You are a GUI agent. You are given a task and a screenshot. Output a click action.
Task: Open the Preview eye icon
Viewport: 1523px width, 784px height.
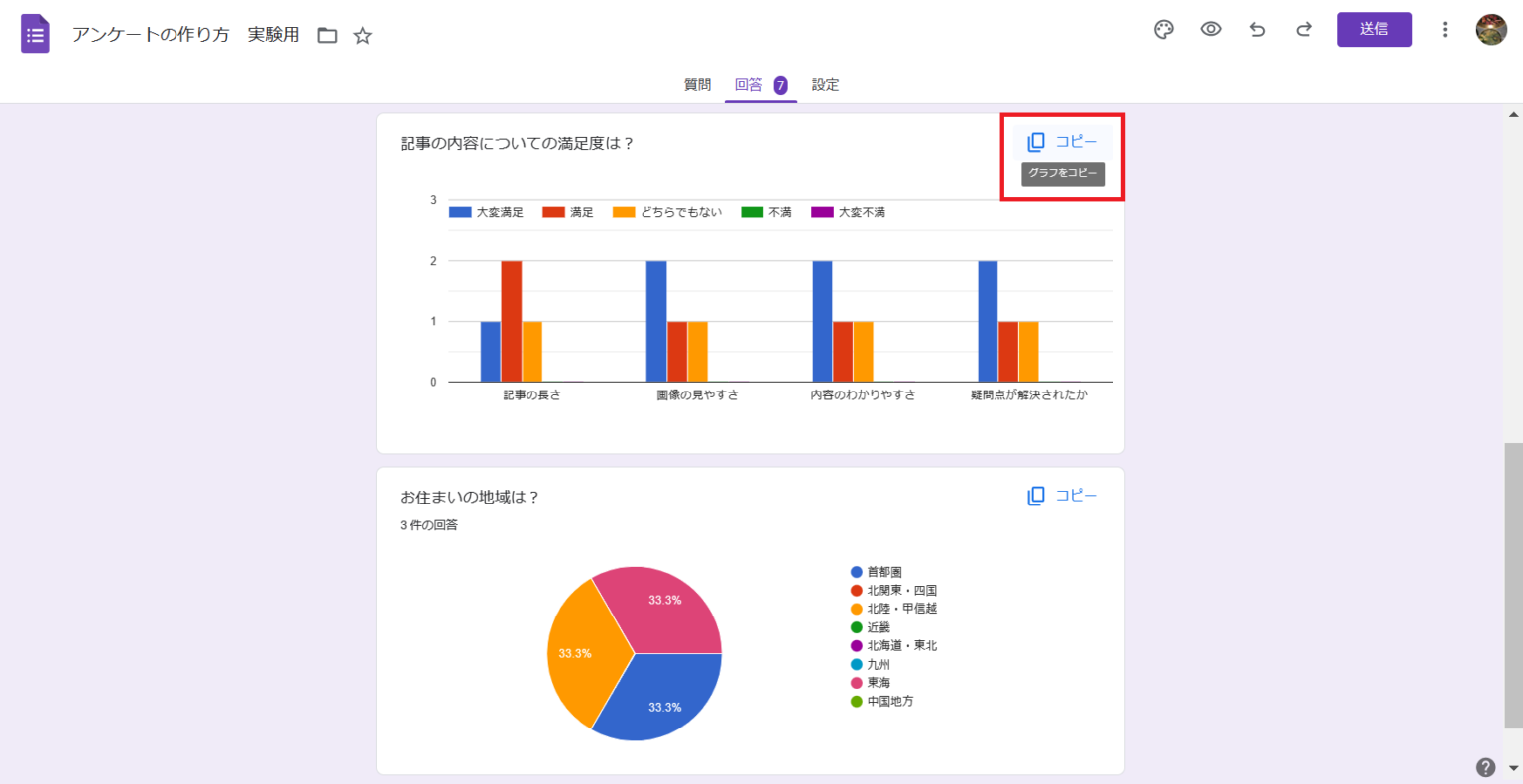tap(1210, 30)
